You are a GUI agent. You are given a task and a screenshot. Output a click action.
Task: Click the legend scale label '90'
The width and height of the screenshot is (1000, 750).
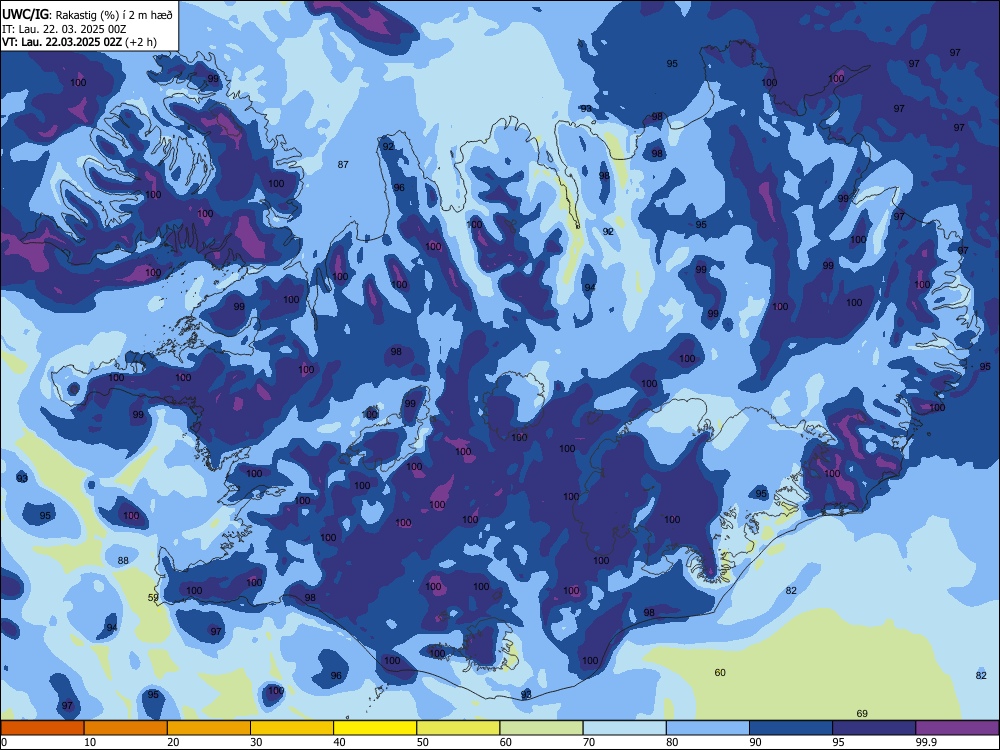(755, 742)
